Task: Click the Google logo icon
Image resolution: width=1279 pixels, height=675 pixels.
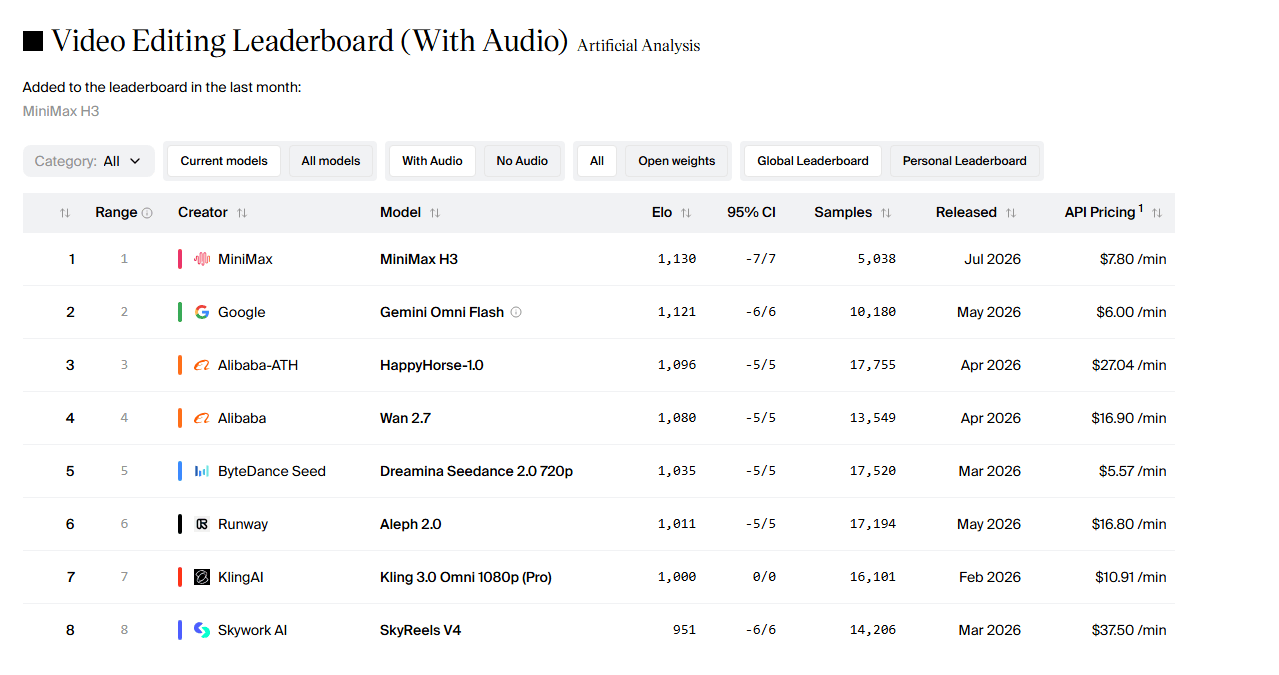Action: click(202, 312)
